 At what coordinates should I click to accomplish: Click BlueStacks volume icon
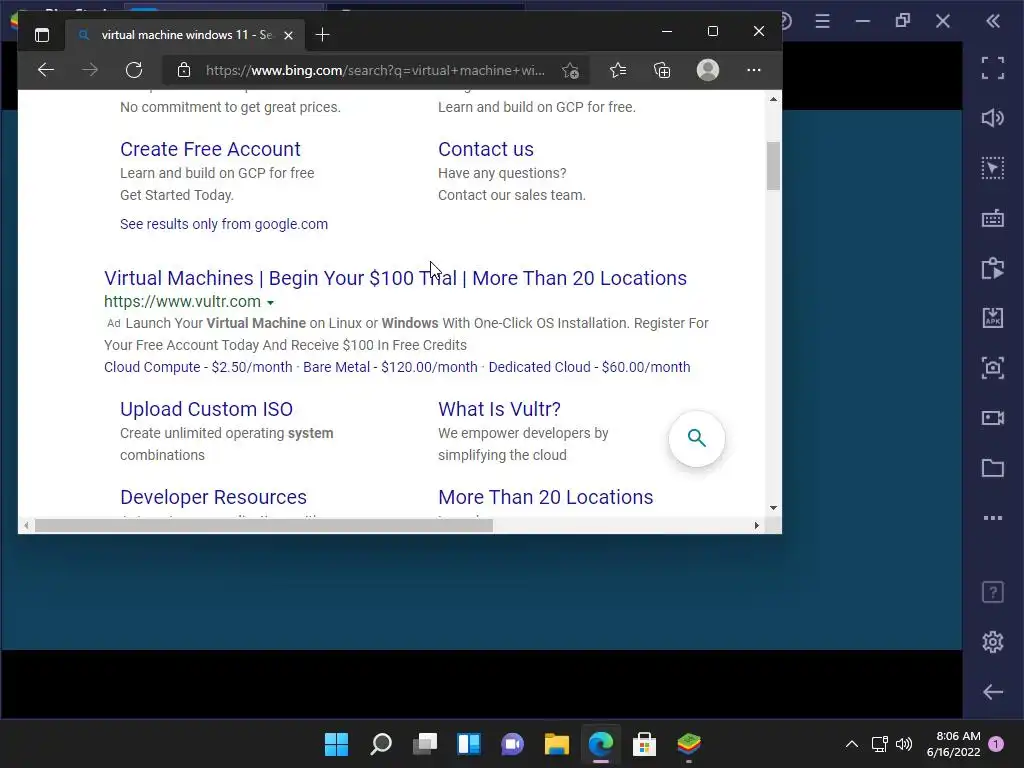(993, 118)
